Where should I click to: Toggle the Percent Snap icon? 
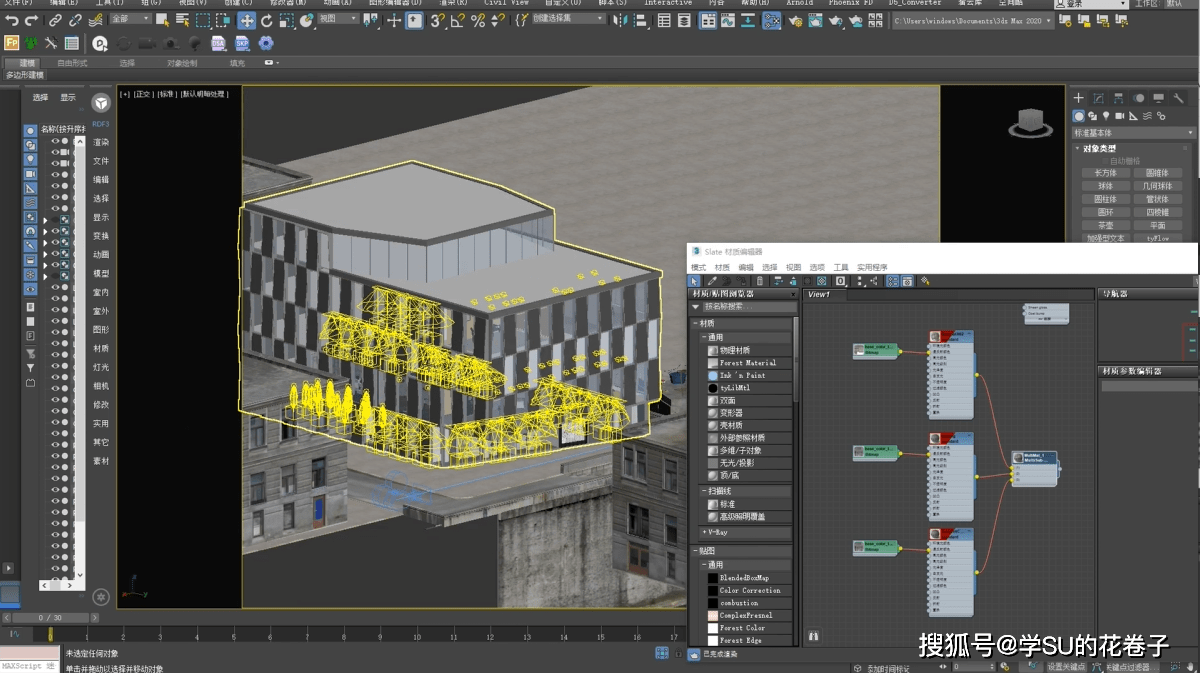pos(478,20)
